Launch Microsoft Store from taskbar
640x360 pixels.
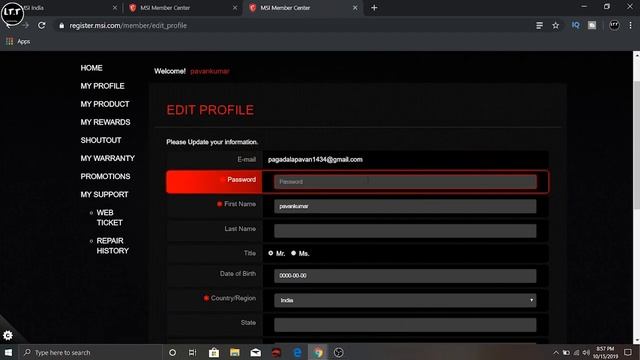point(214,352)
